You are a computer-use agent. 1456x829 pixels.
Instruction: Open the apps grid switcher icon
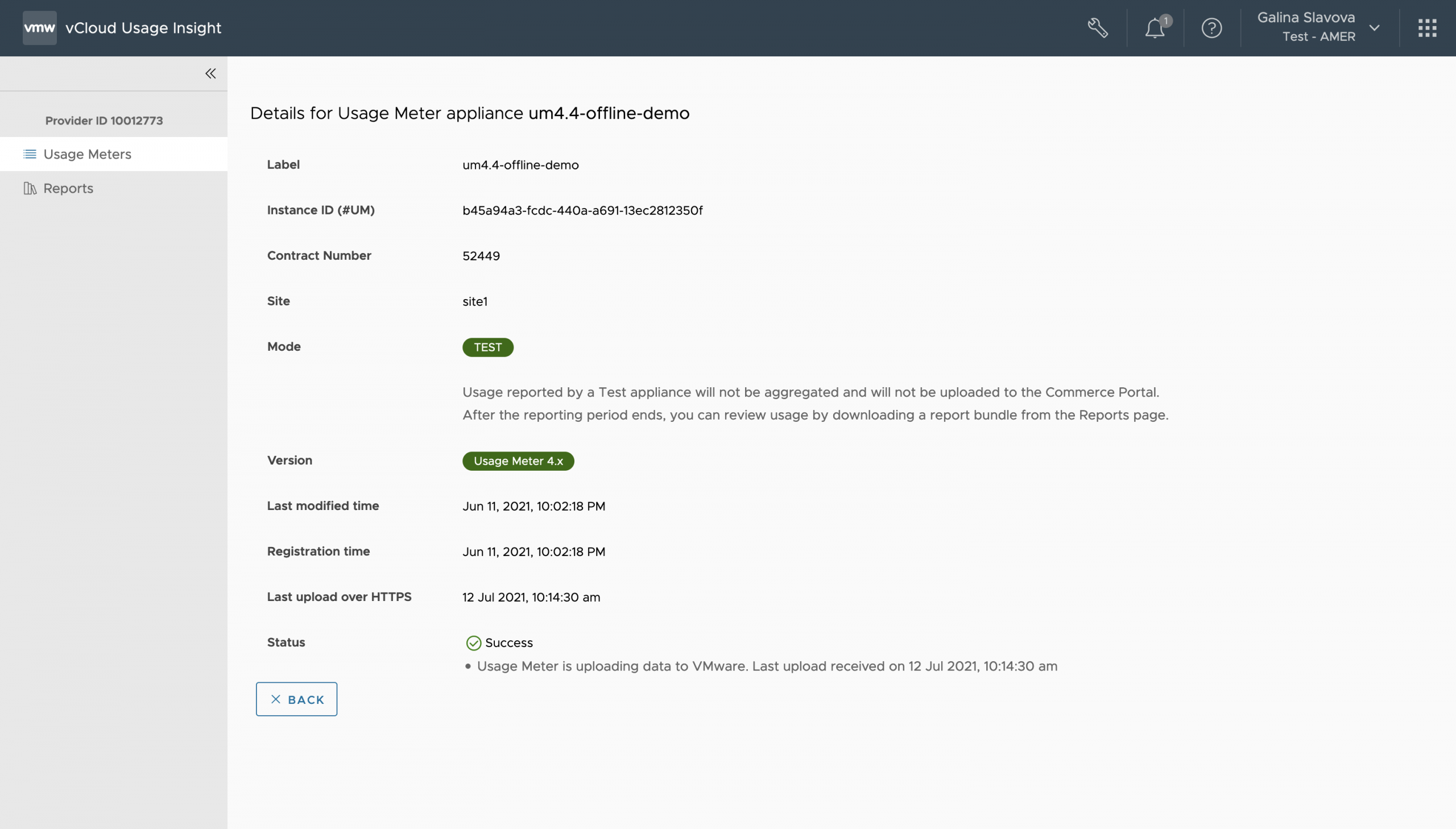coord(1427,28)
